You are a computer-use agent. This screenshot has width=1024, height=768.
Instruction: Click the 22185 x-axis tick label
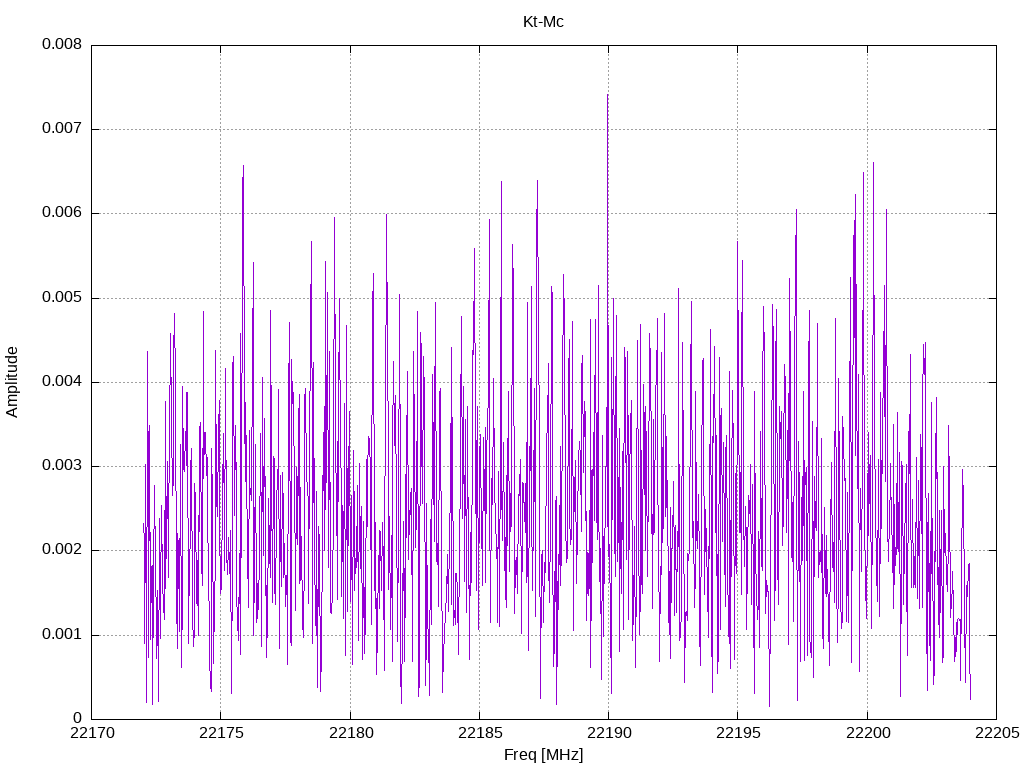tap(479, 733)
